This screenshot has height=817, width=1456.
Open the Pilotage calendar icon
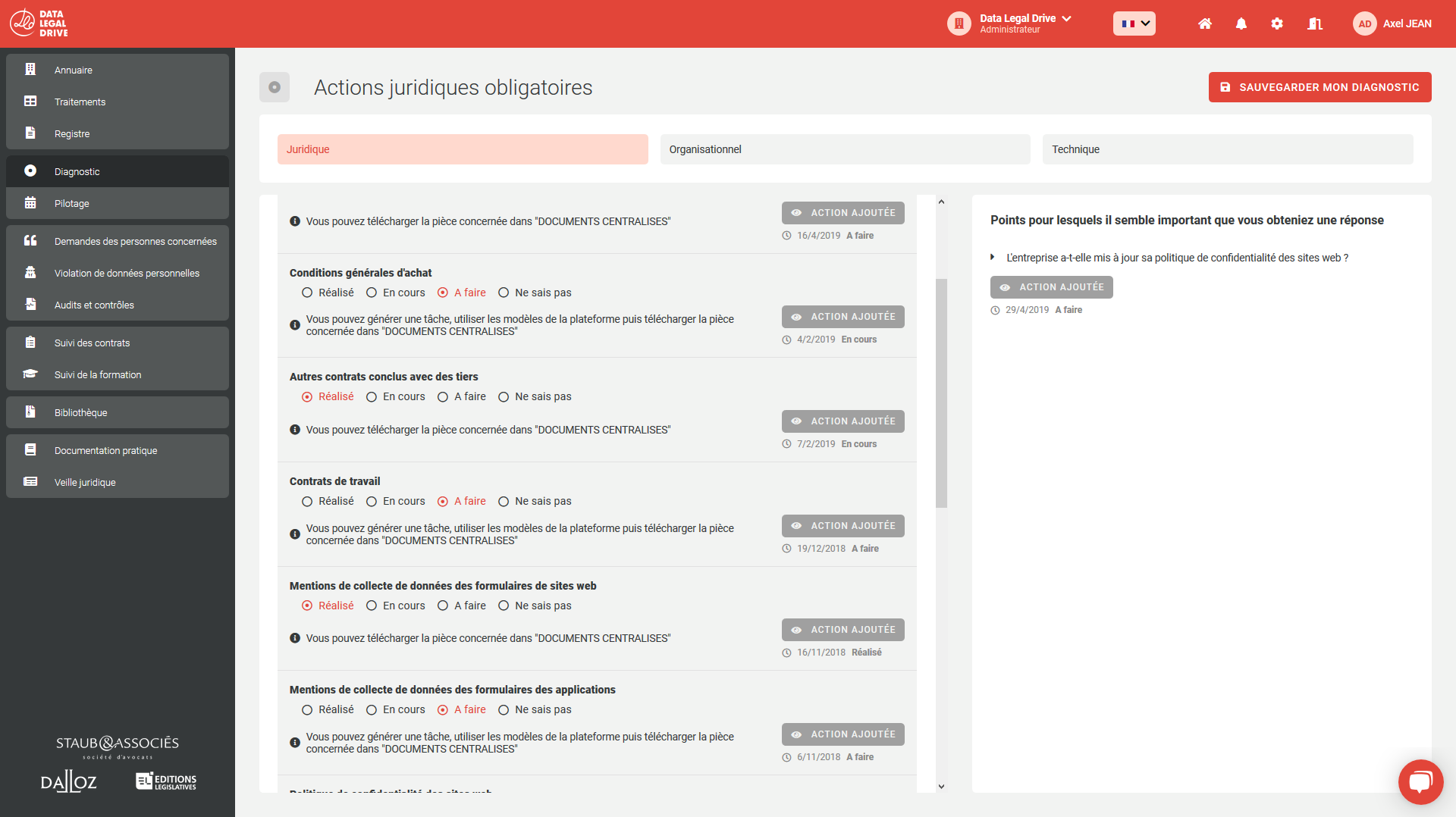(30, 203)
